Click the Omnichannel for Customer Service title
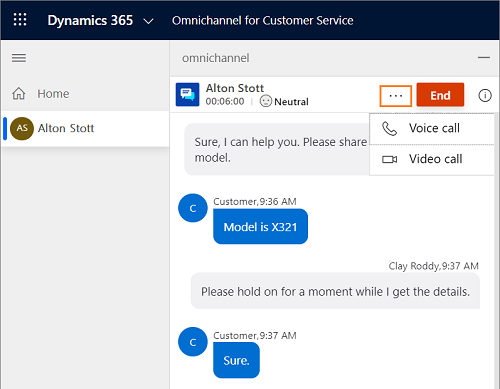The width and height of the screenshot is (500, 389). click(x=262, y=21)
